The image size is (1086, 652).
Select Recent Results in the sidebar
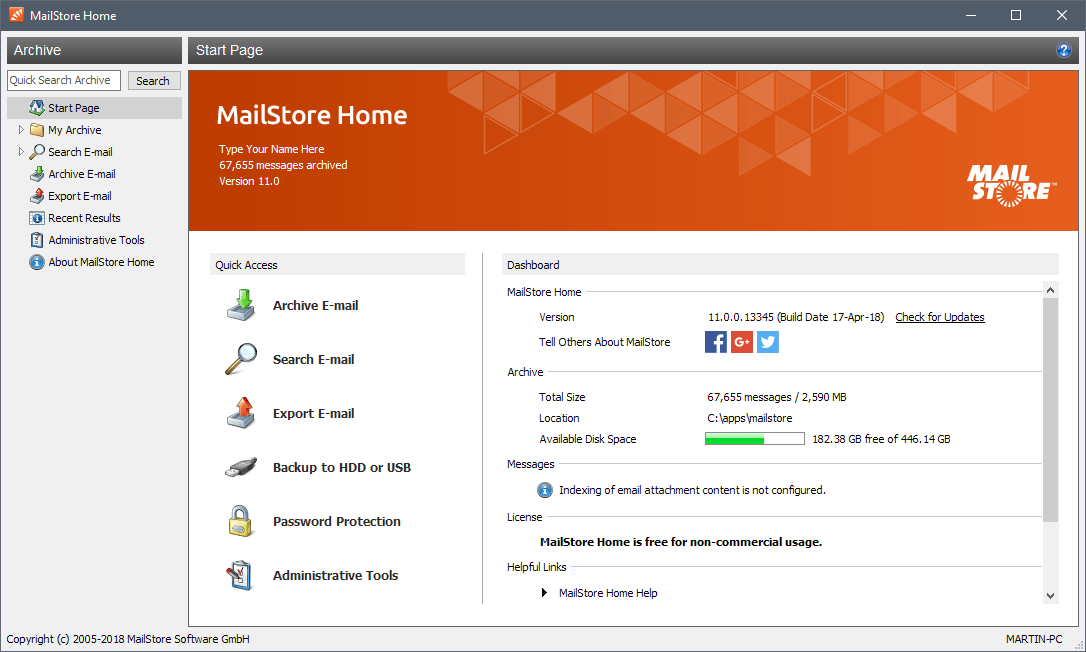coord(84,218)
